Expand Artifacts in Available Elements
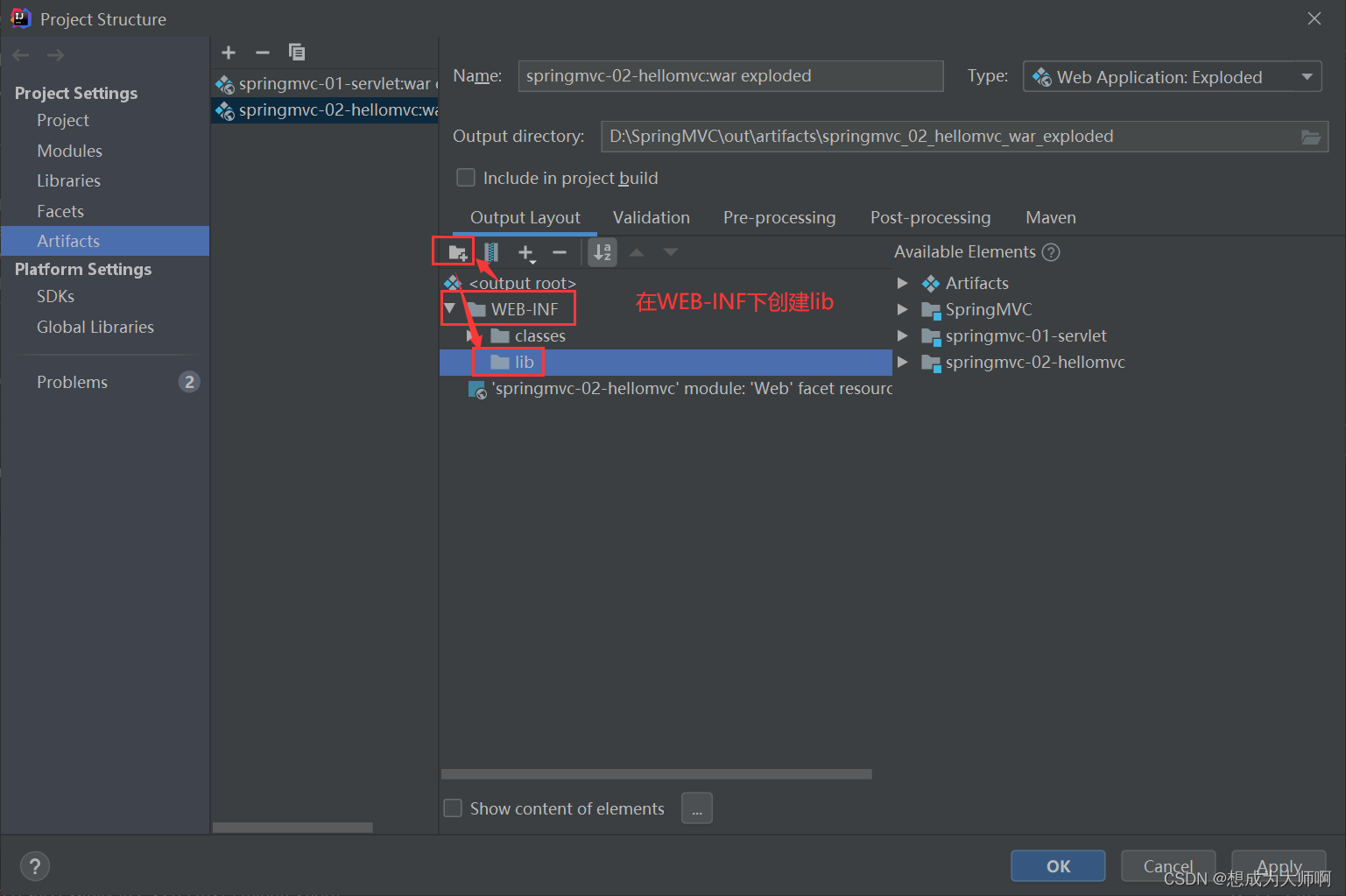Image resolution: width=1346 pixels, height=896 pixels. 902,283
